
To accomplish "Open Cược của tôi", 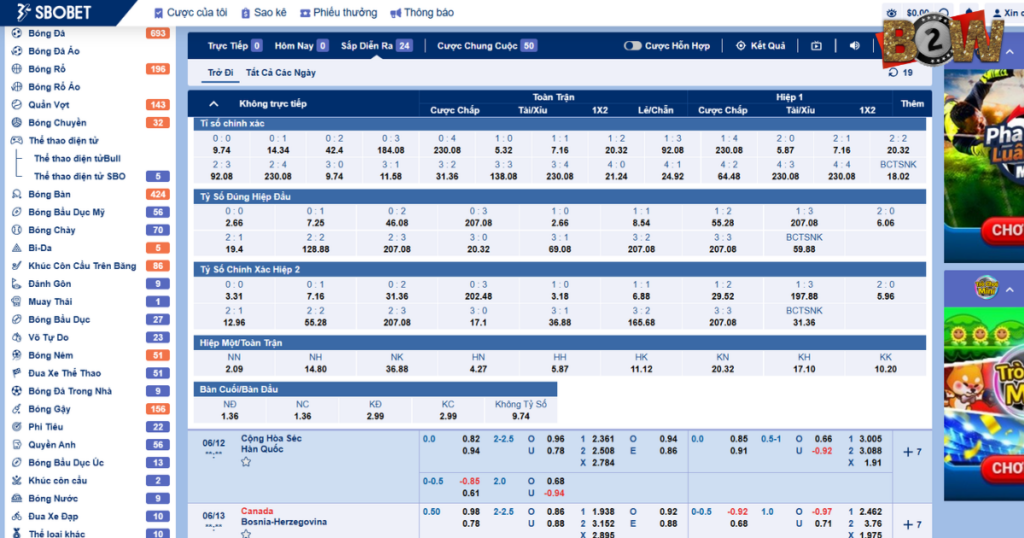I will 191,12.
